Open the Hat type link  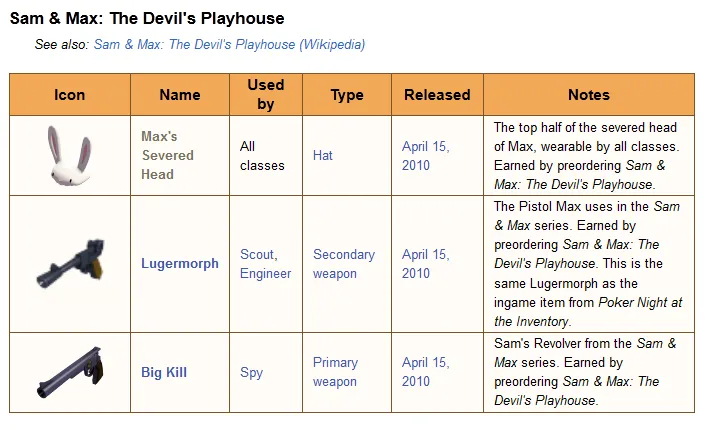pyautogui.click(x=323, y=156)
